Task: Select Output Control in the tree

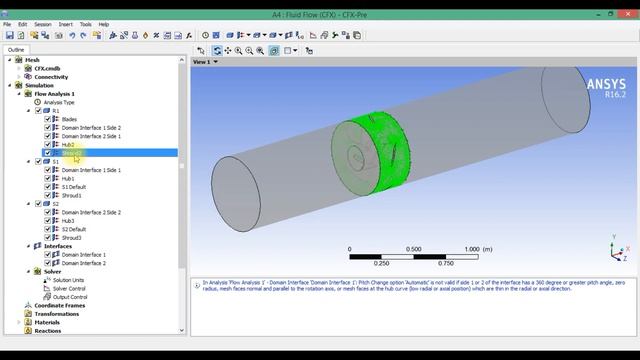Action: click(70, 297)
